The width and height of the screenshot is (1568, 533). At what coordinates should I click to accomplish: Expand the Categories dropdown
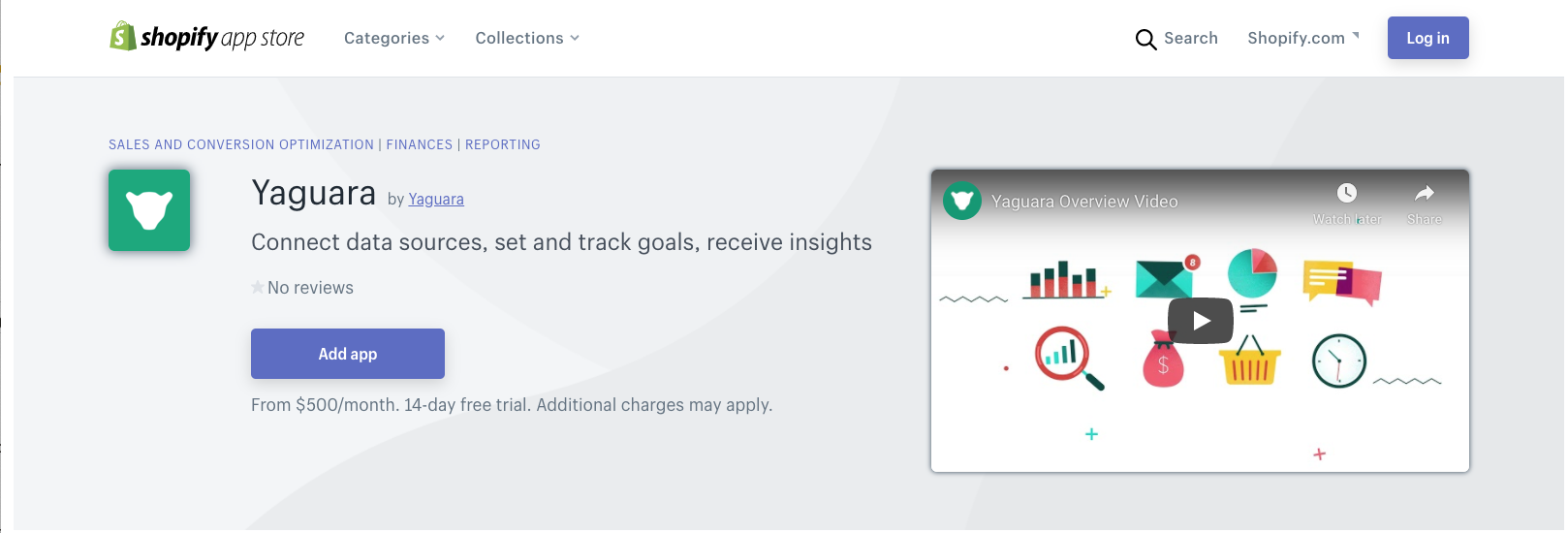[x=393, y=38]
